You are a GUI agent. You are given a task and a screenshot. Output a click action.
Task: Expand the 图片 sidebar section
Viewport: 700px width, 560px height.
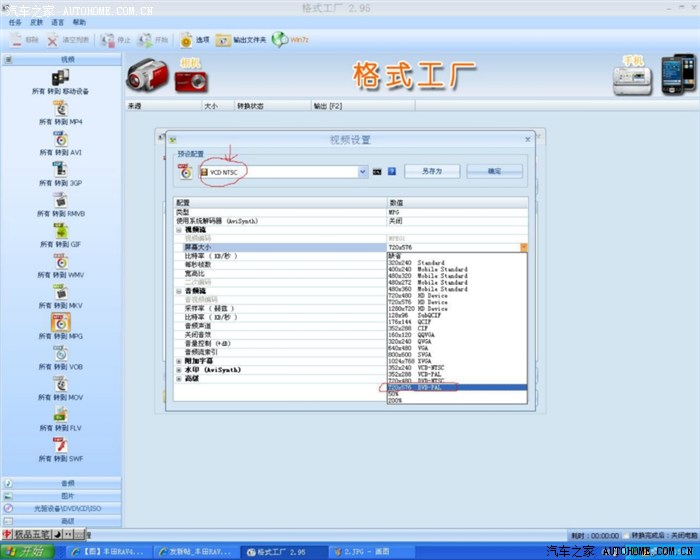tap(62, 496)
